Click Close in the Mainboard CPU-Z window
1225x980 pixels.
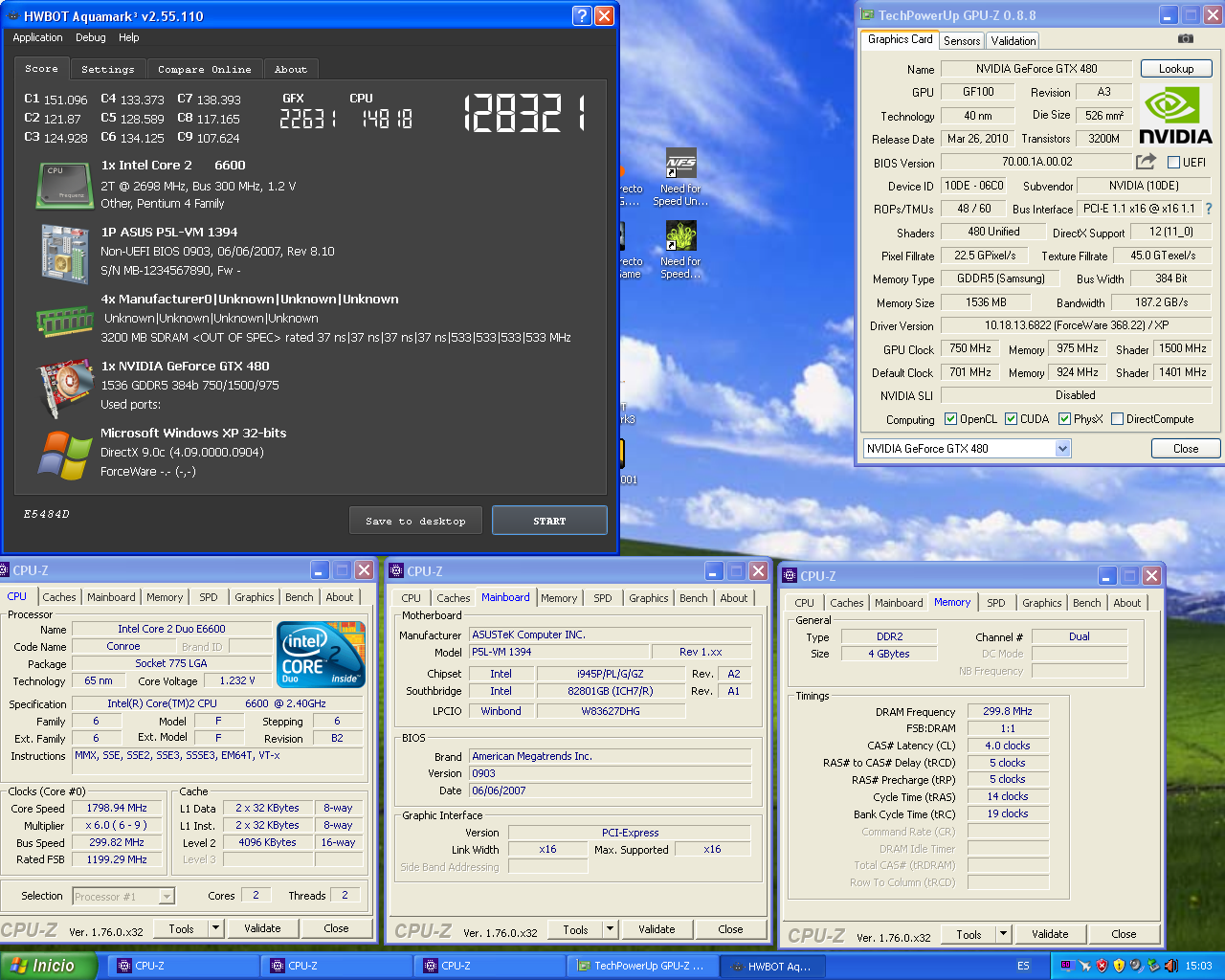coord(730,929)
